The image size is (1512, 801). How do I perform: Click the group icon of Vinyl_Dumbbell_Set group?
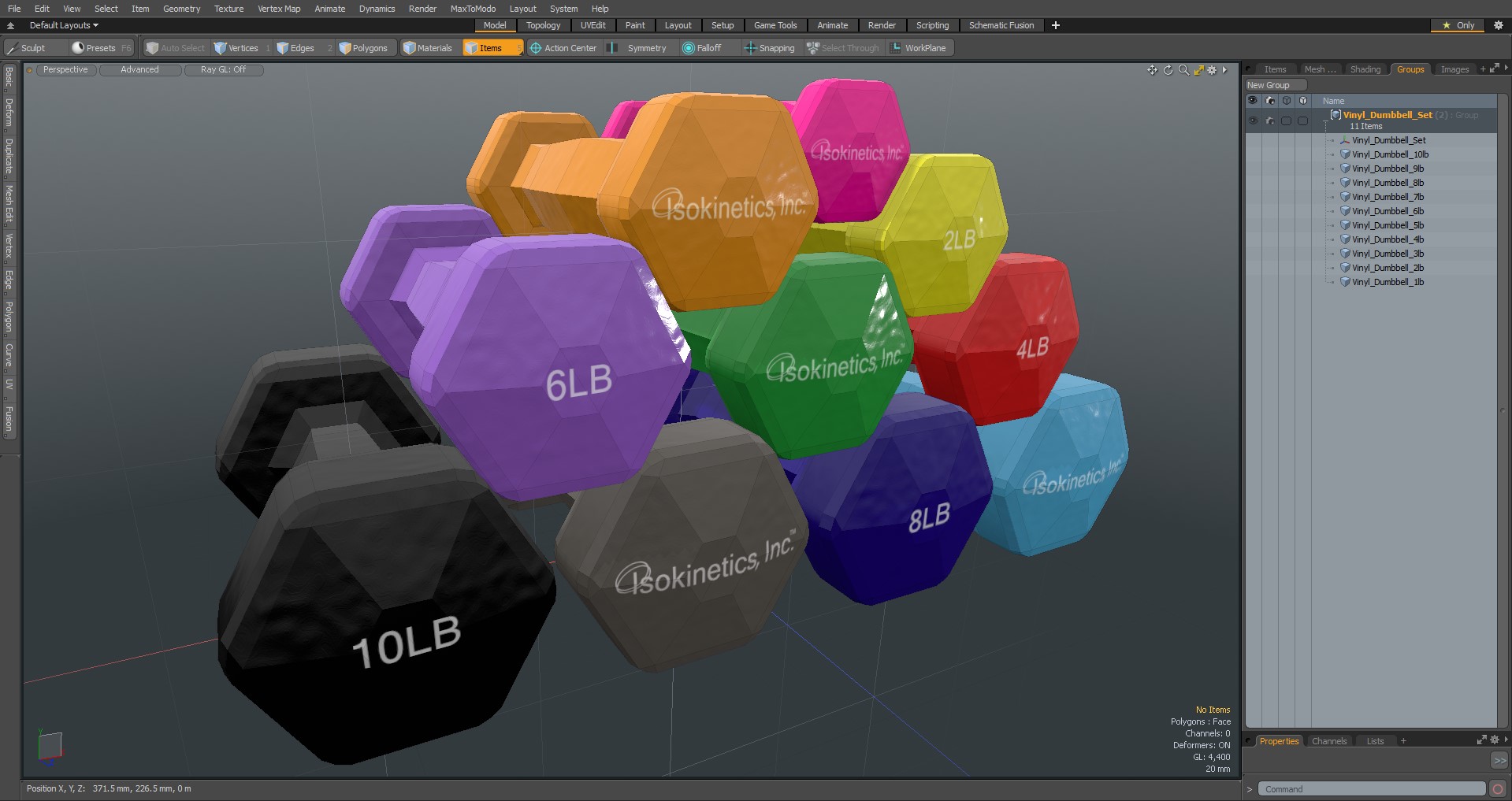1336,115
